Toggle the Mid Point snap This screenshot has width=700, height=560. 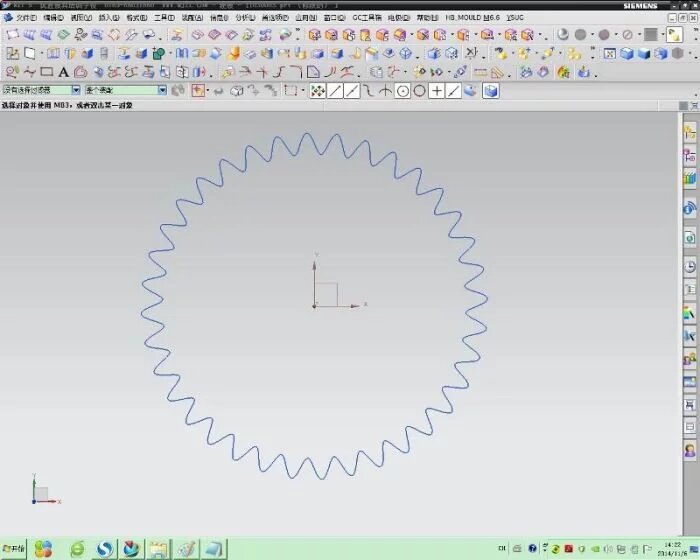[x=352, y=91]
